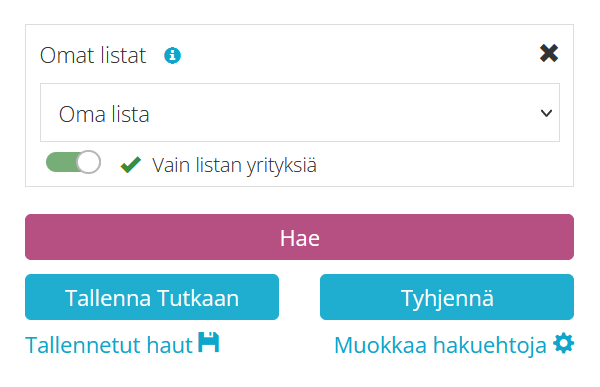Image resolution: width=600 pixels, height=387 pixels.
Task: Click the word haut in the saved searches link
Action: tap(170, 345)
